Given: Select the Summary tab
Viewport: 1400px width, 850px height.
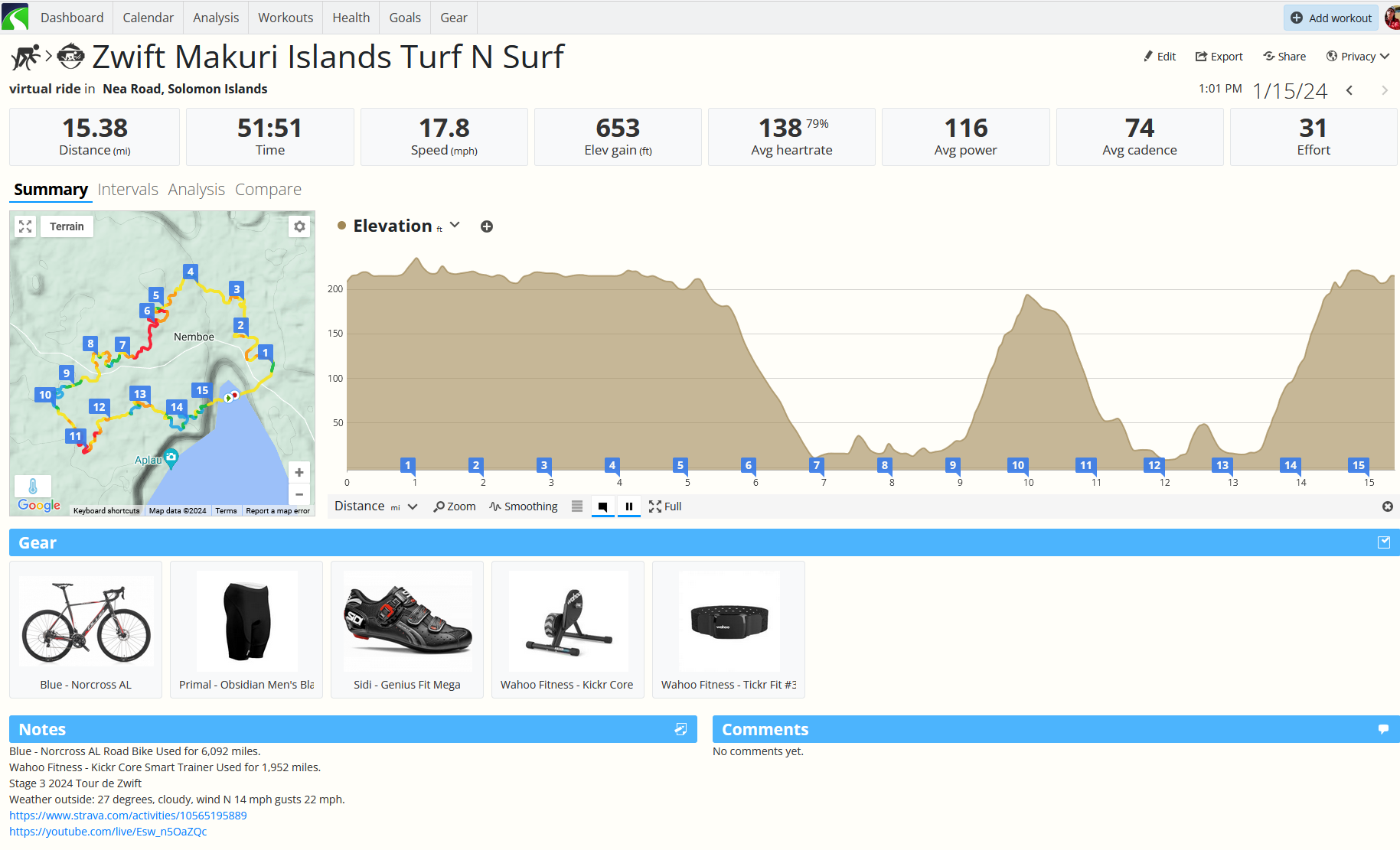Looking at the screenshot, I should click(x=51, y=190).
